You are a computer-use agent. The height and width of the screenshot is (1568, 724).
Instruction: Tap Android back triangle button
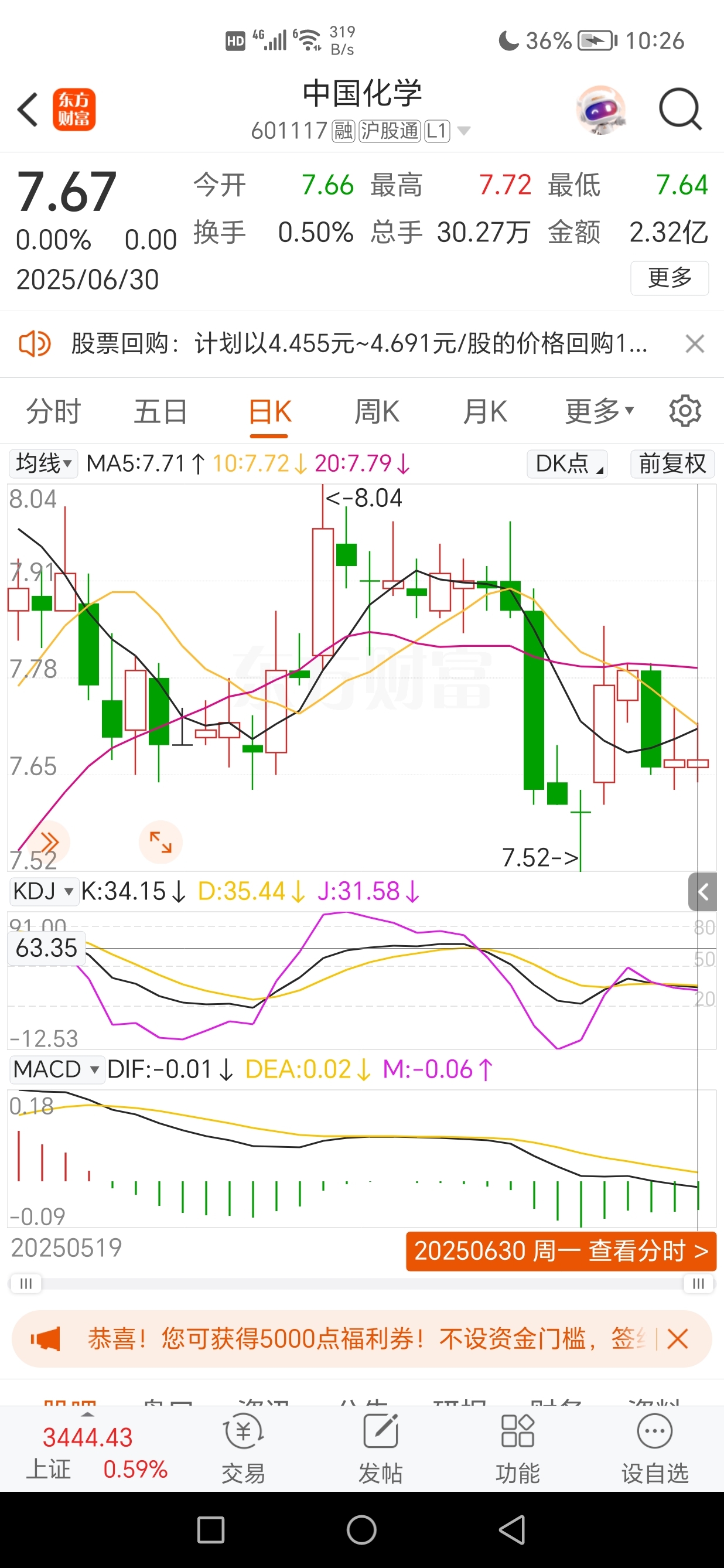pos(512,1530)
